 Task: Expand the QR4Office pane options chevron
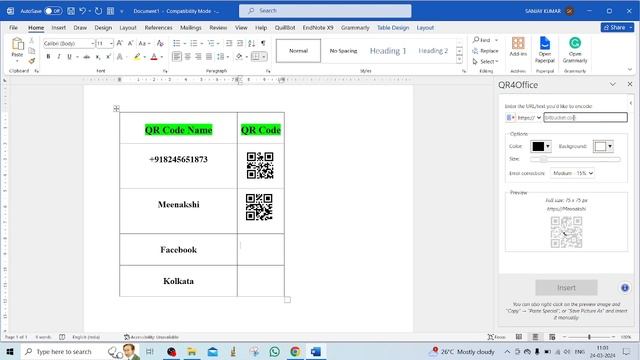tap(612, 84)
